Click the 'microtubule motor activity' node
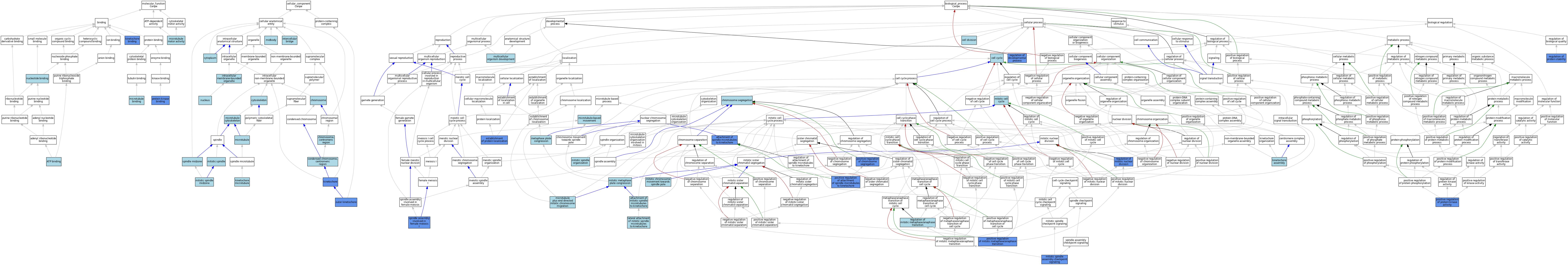 tap(176, 40)
